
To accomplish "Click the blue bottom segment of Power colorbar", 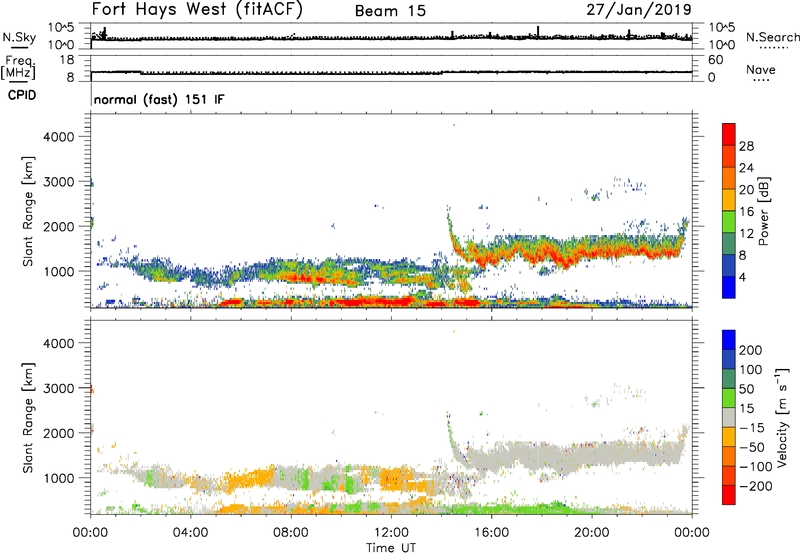I will tap(729, 287).
